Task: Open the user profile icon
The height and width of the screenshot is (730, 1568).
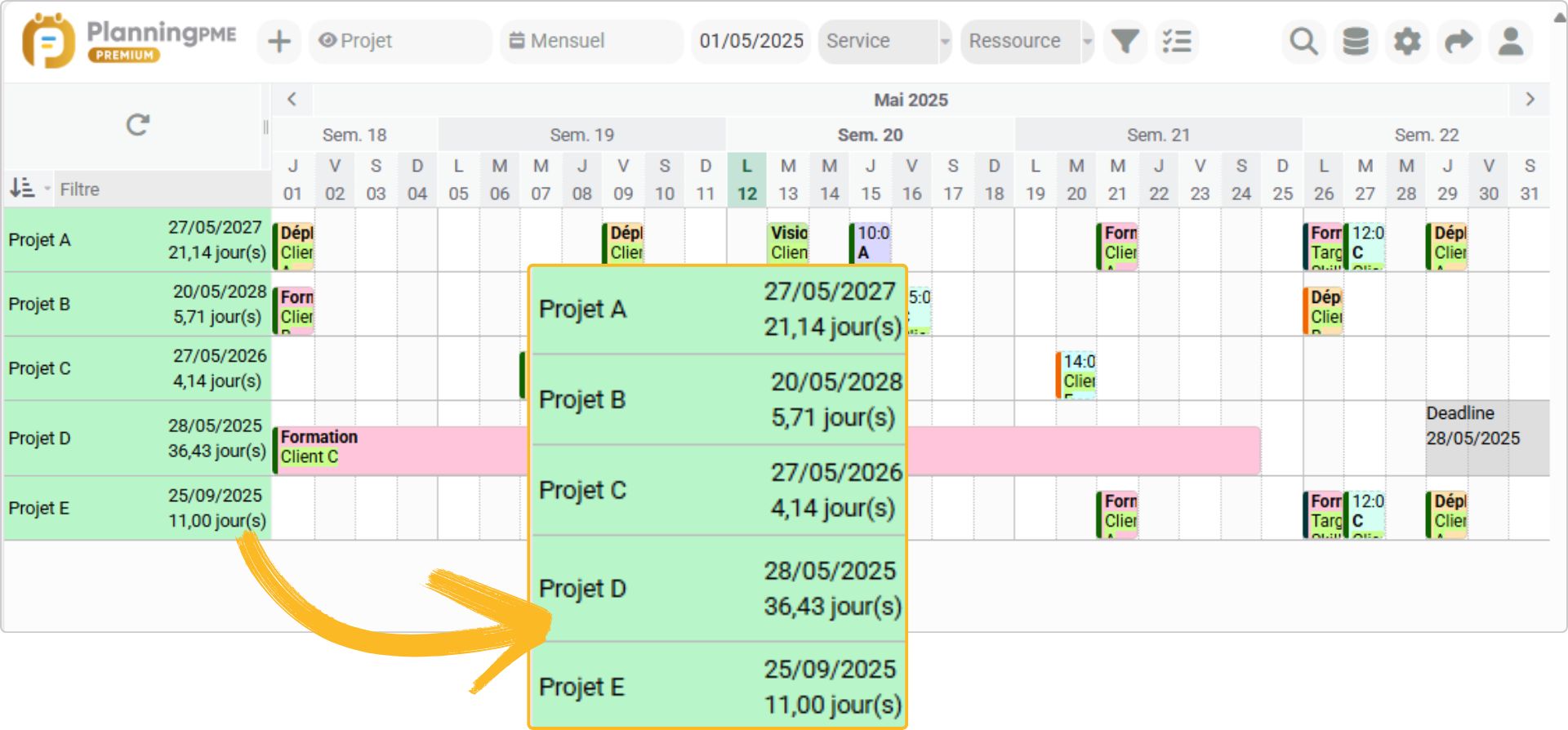Action: click(1511, 41)
